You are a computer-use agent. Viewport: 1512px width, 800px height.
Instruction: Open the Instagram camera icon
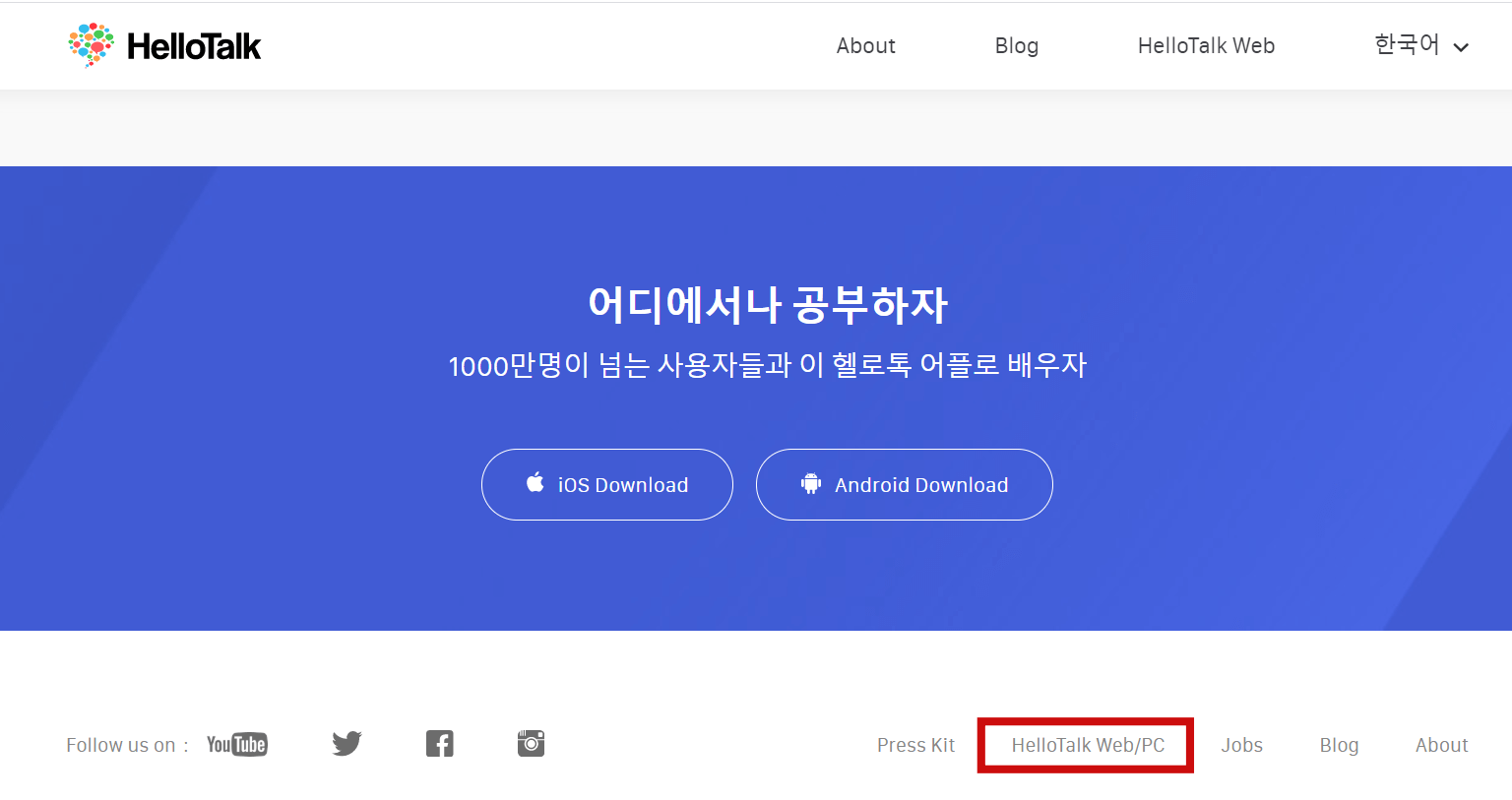(x=531, y=743)
